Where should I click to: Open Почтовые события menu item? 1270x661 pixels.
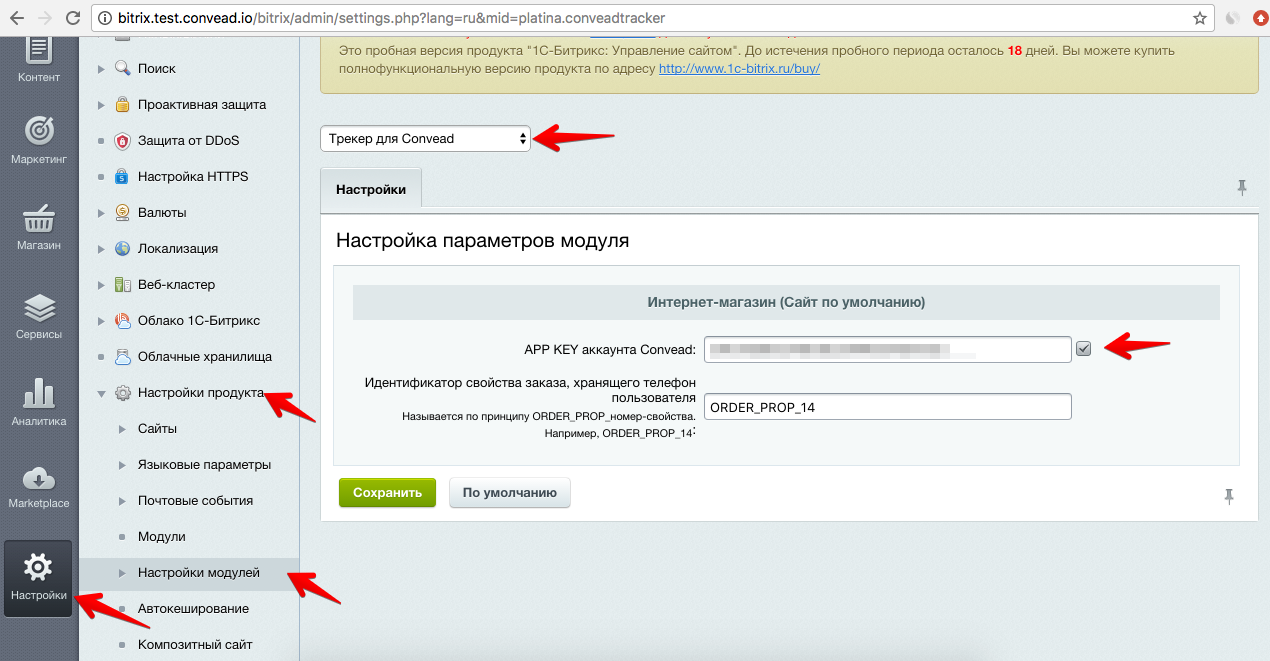point(195,501)
